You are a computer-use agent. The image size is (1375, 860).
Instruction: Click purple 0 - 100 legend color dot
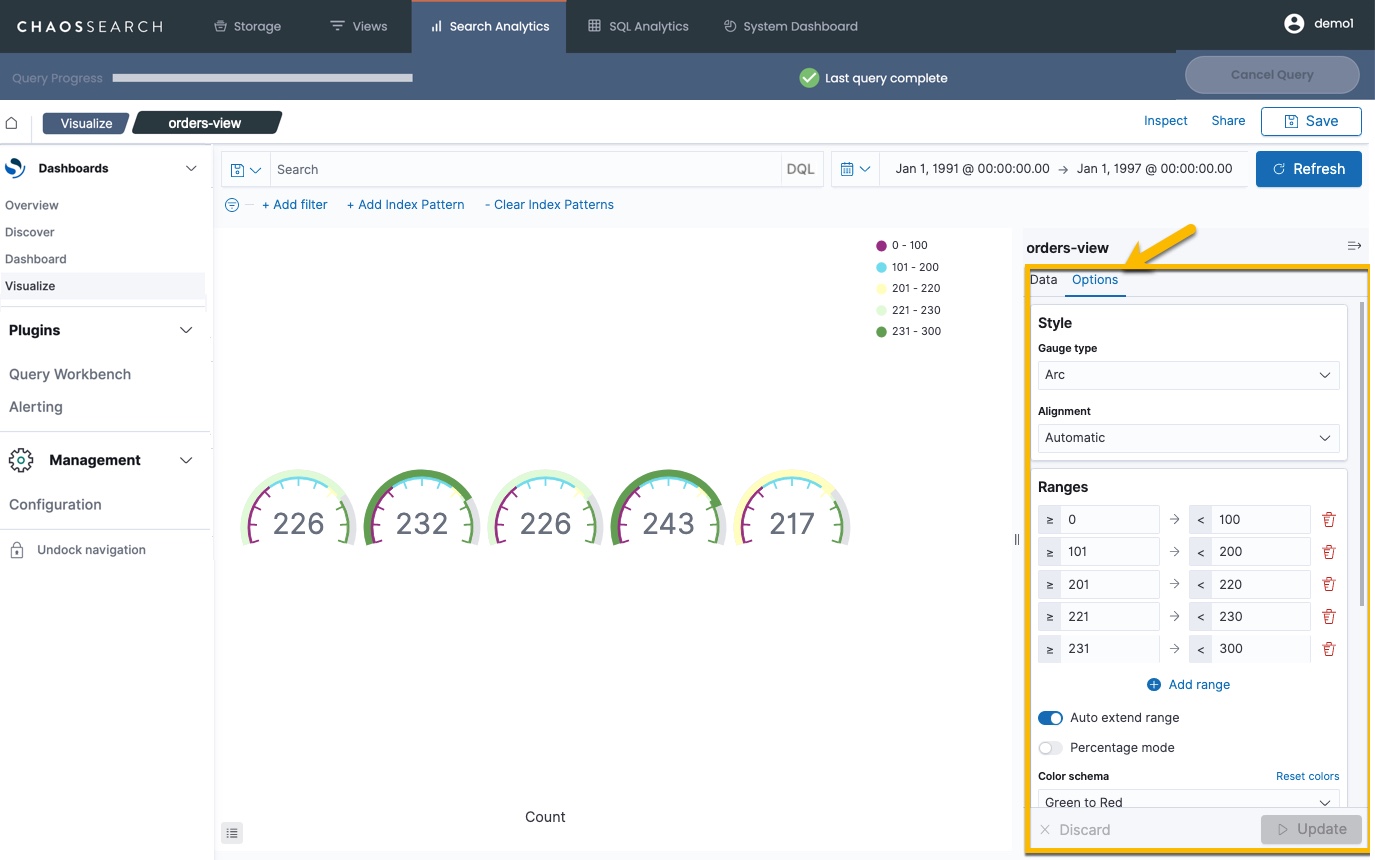pyautogui.click(x=881, y=246)
